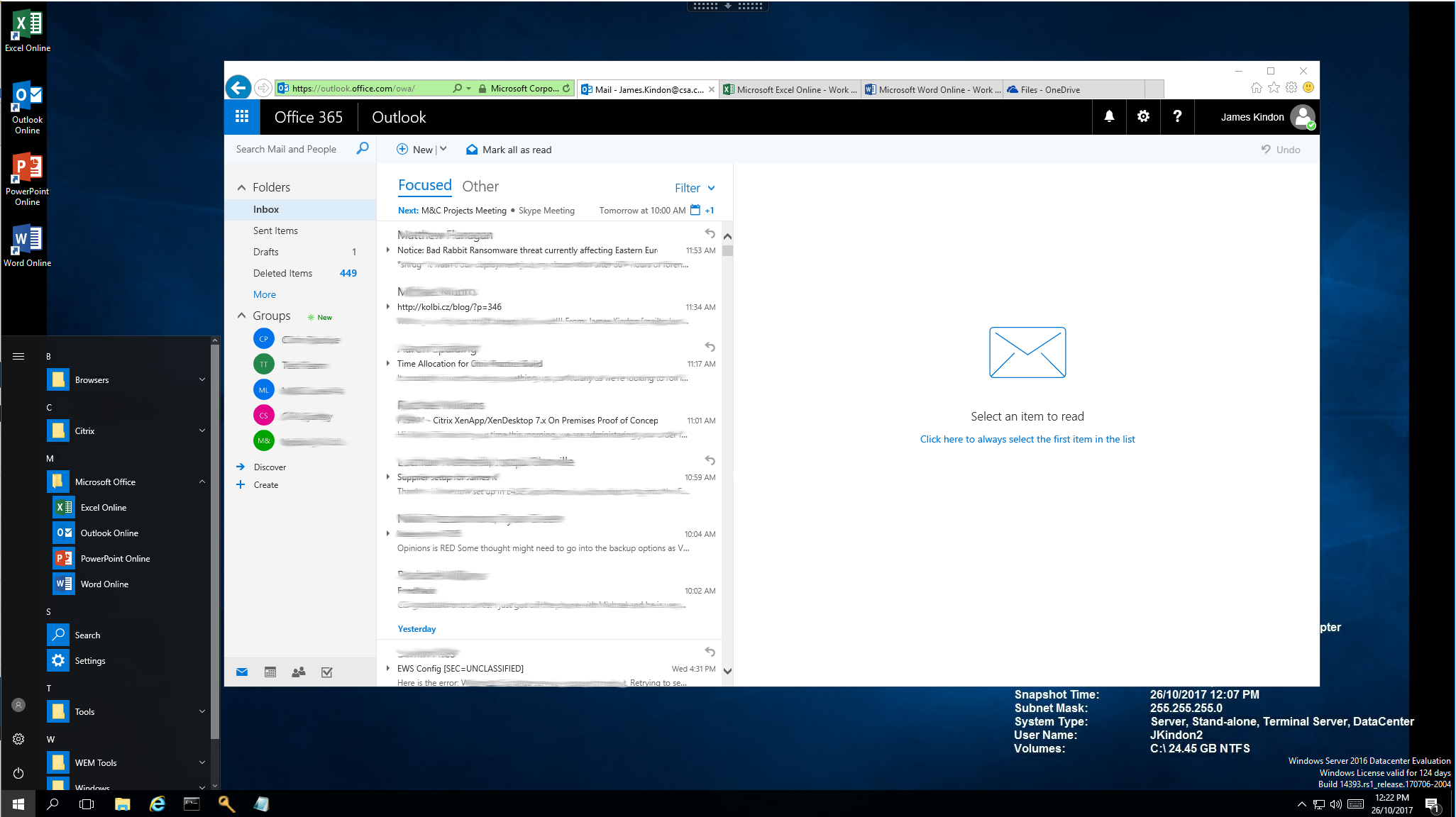Screen dimensions: 1456x817
Task: Expand the Bad Rabbit Ransomware conversation
Action: point(387,250)
